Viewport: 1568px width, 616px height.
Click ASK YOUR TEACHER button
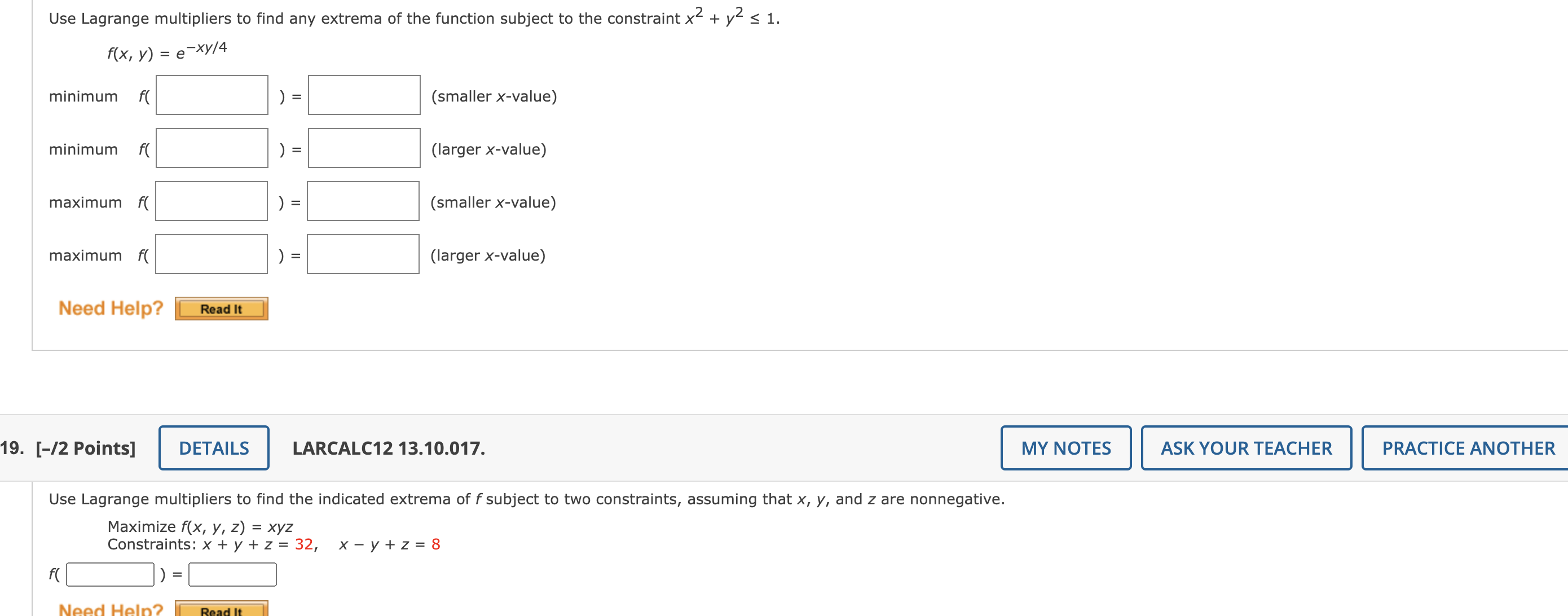point(1246,447)
